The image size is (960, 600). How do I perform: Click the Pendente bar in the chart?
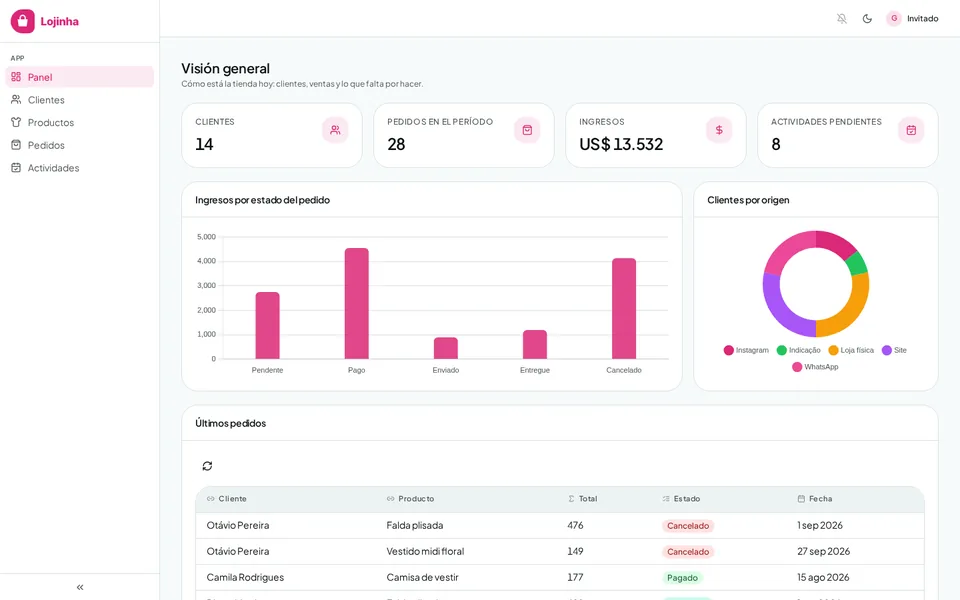coord(268,325)
